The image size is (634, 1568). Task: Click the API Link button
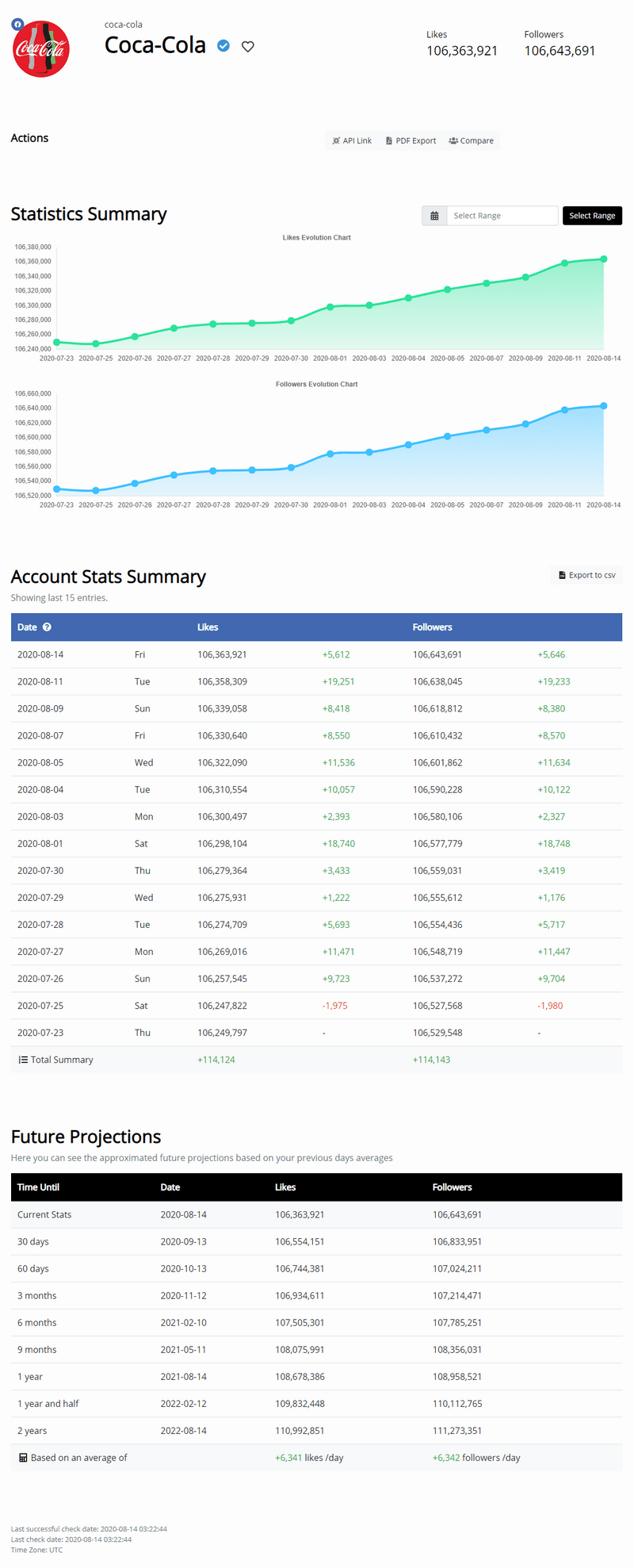tap(352, 141)
